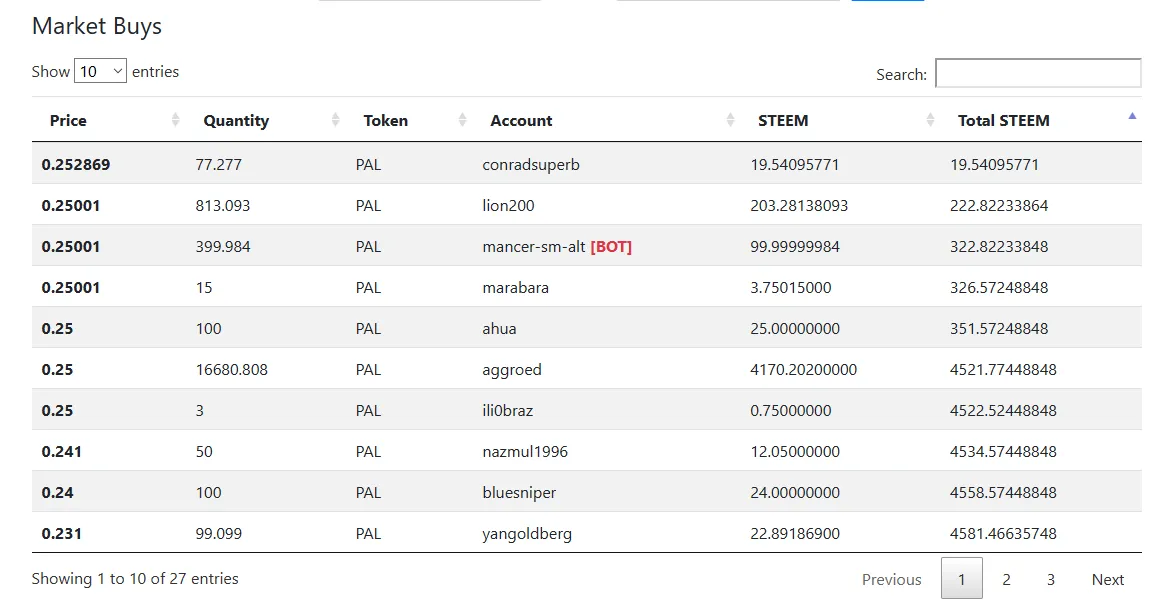Click price 0.25001 in lion200 row
This screenshot has height=615, width=1169.
tap(71, 206)
